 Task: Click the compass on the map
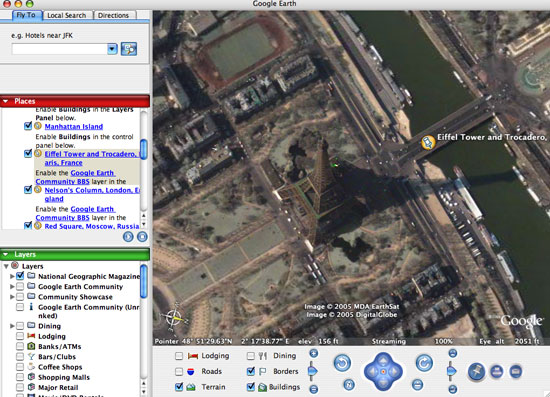[174, 318]
